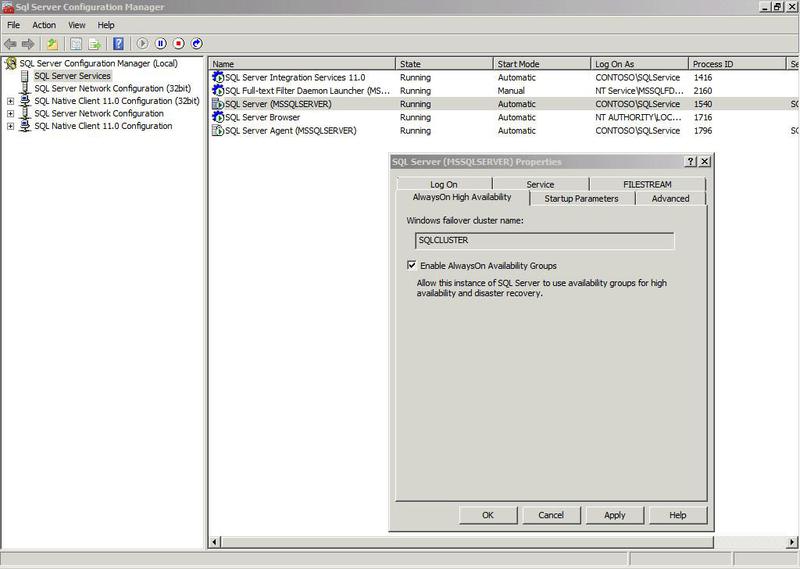The width and height of the screenshot is (800, 569).
Task: Click Process ID value 1540
Action: pyautogui.click(x=703, y=104)
